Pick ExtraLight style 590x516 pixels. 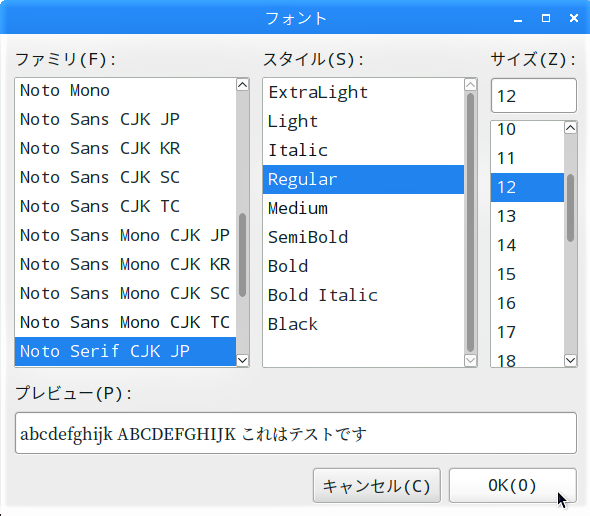[x=363, y=93]
